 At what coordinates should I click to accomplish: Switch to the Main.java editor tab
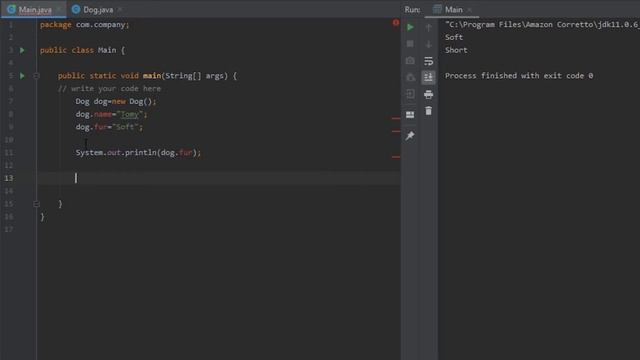point(35,9)
